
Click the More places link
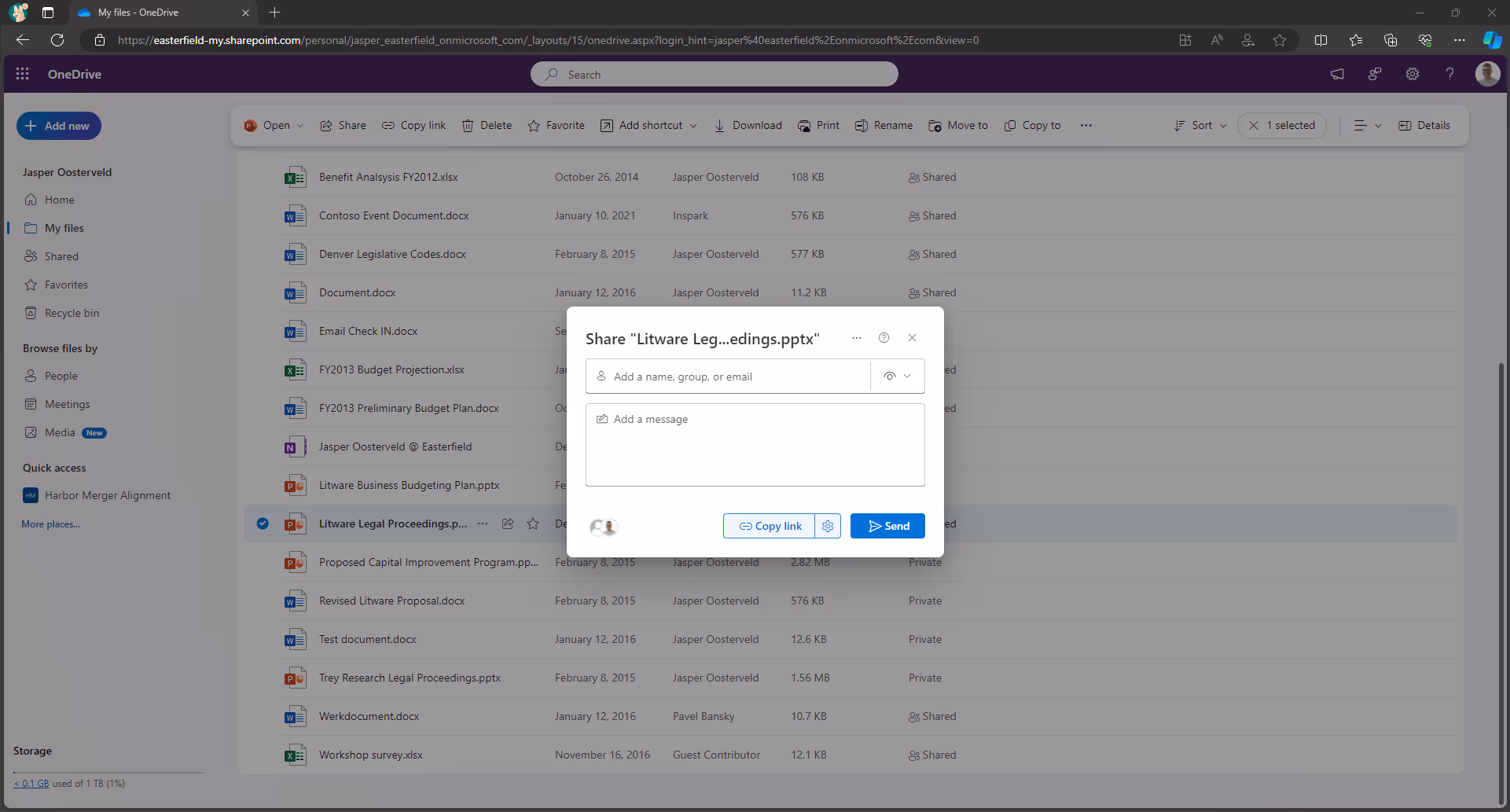coord(50,524)
